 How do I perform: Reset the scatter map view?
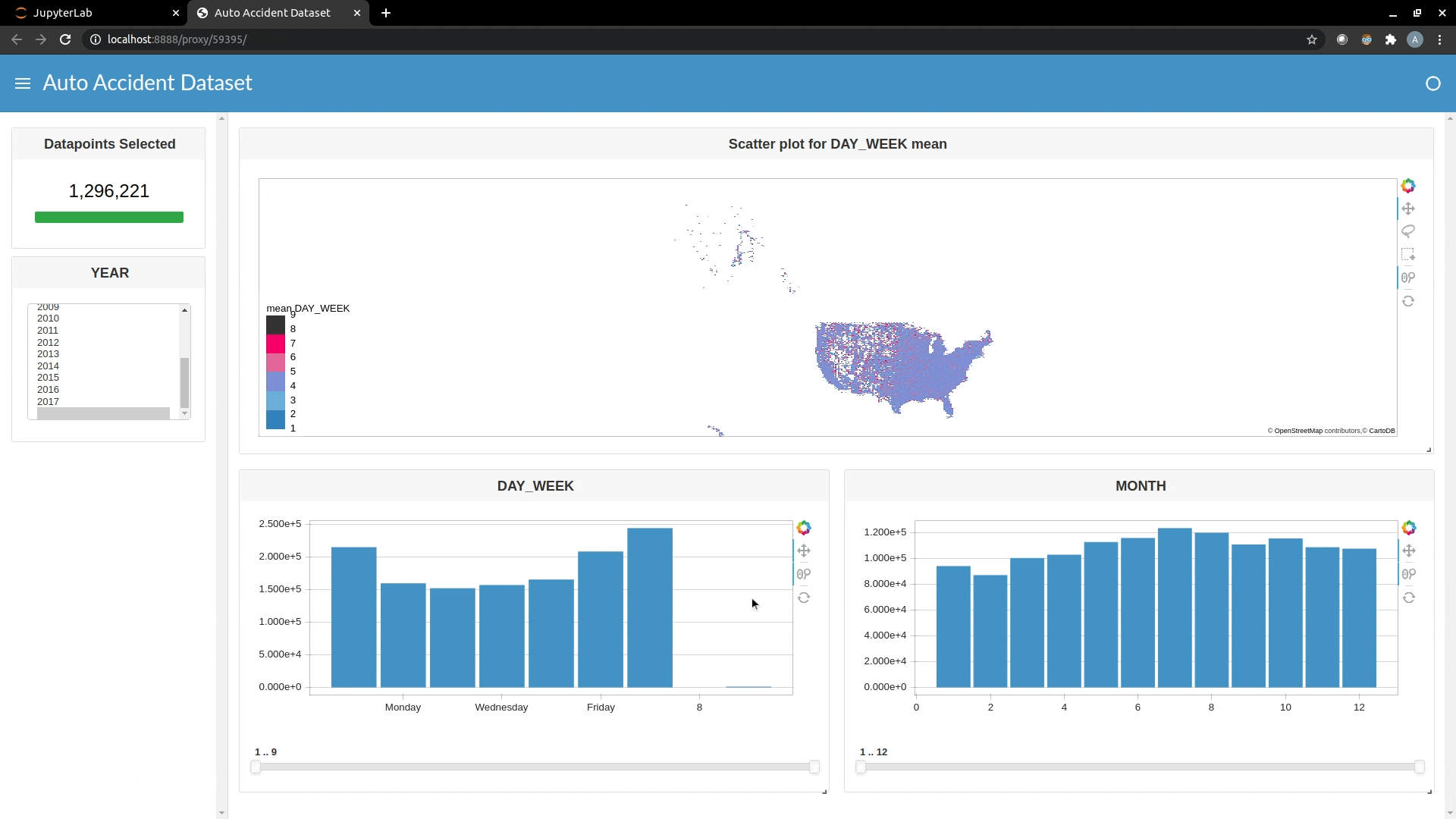click(1408, 301)
